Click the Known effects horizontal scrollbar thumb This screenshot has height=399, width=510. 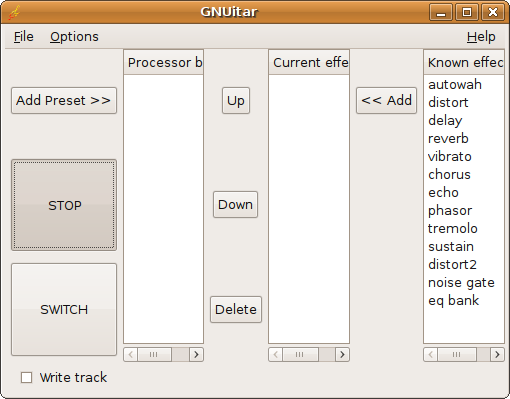pos(457,354)
